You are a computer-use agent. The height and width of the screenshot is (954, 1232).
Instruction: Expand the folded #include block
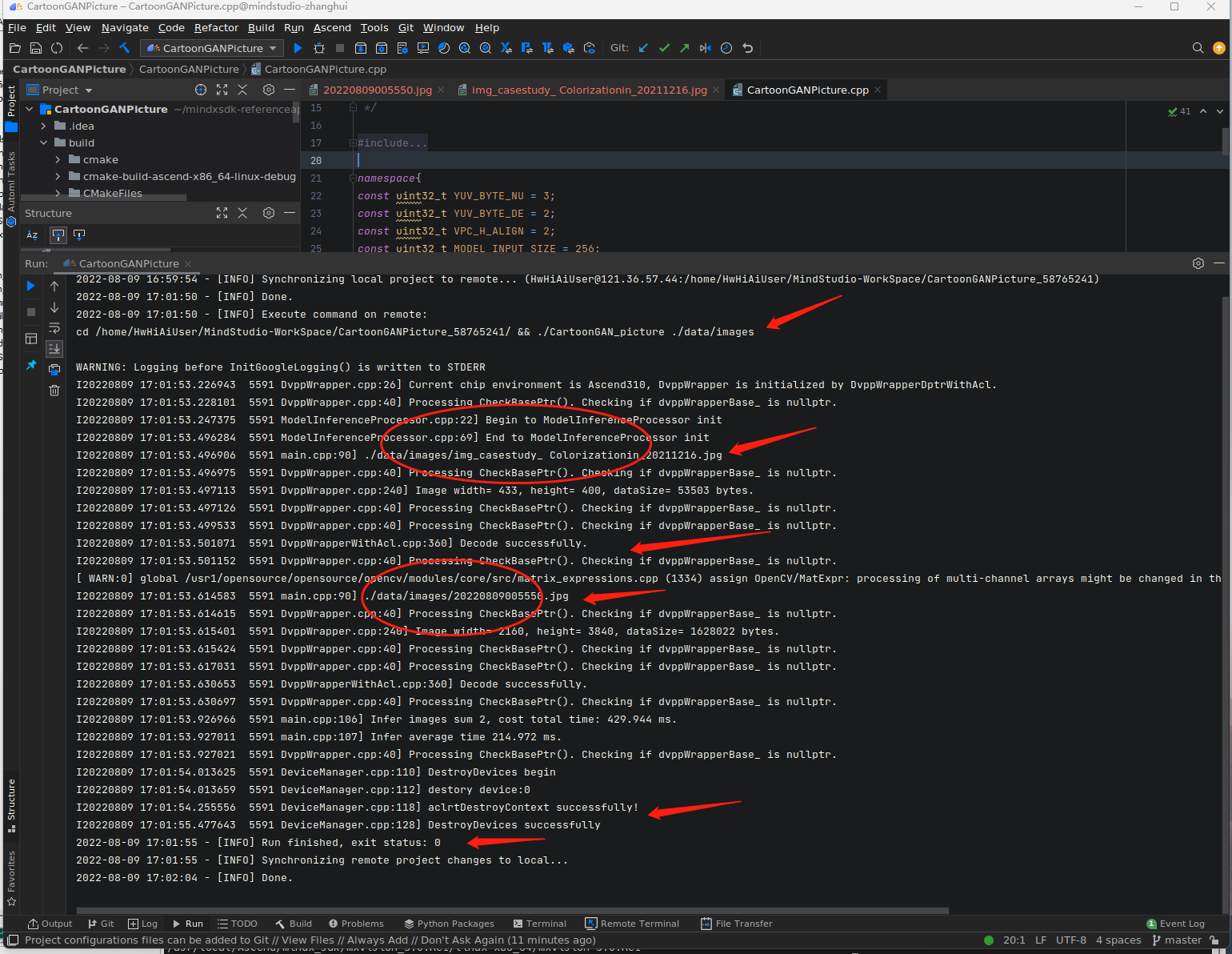pyautogui.click(x=352, y=143)
